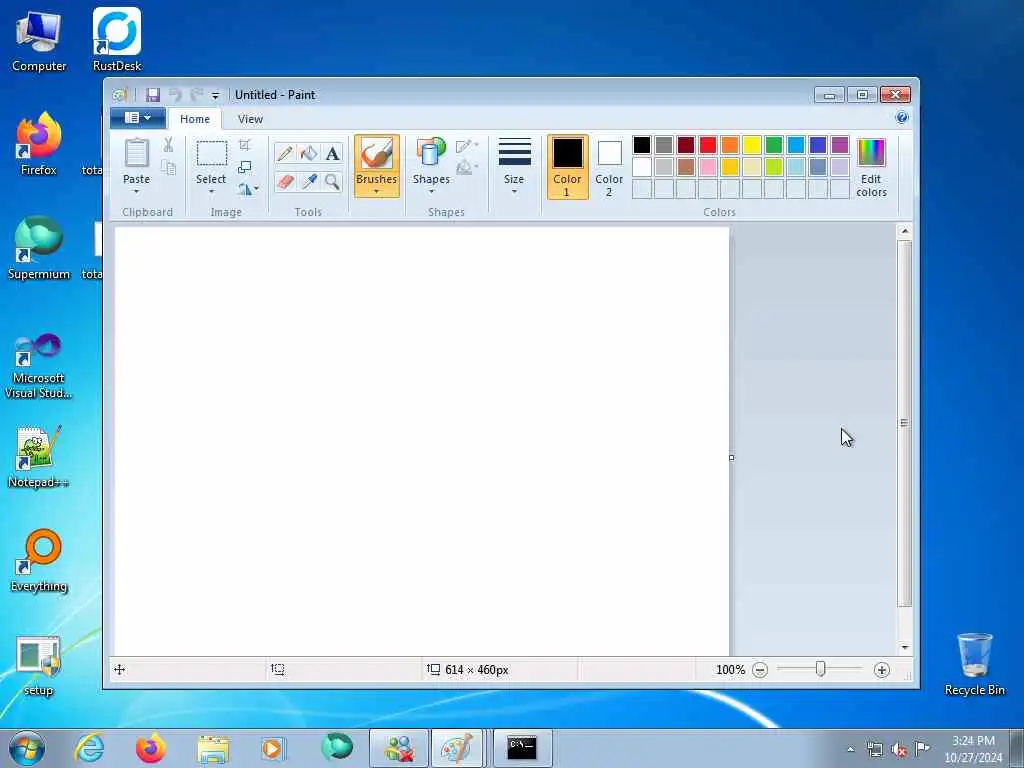The image size is (1024, 768).
Task: Expand the Select dropdown arrow
Action: (212, 192)
